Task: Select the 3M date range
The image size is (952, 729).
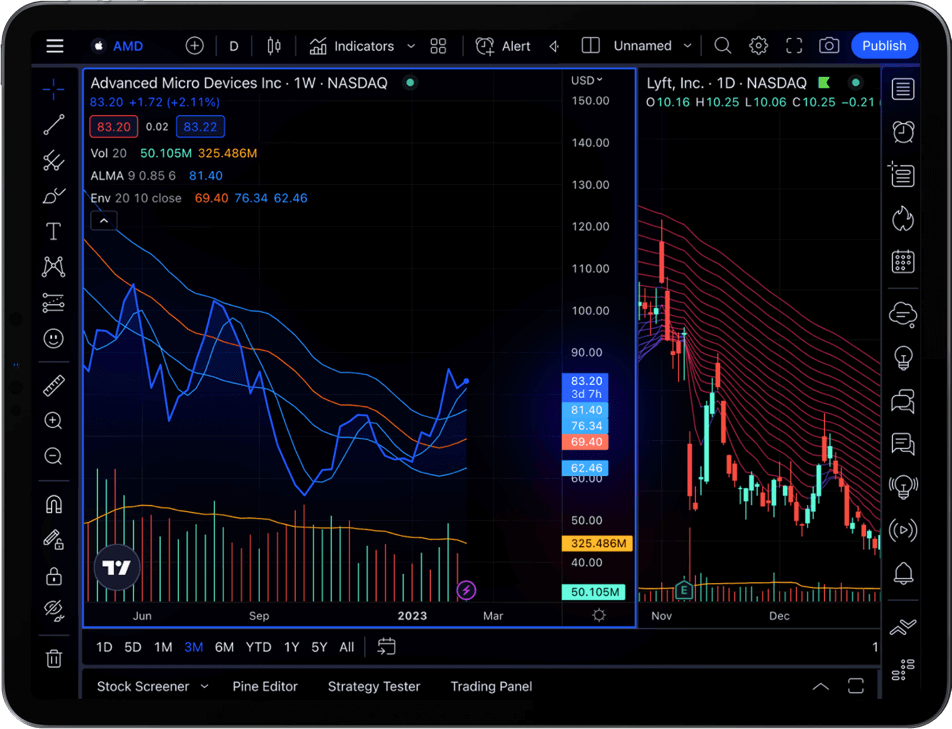Action: point(194,648)
